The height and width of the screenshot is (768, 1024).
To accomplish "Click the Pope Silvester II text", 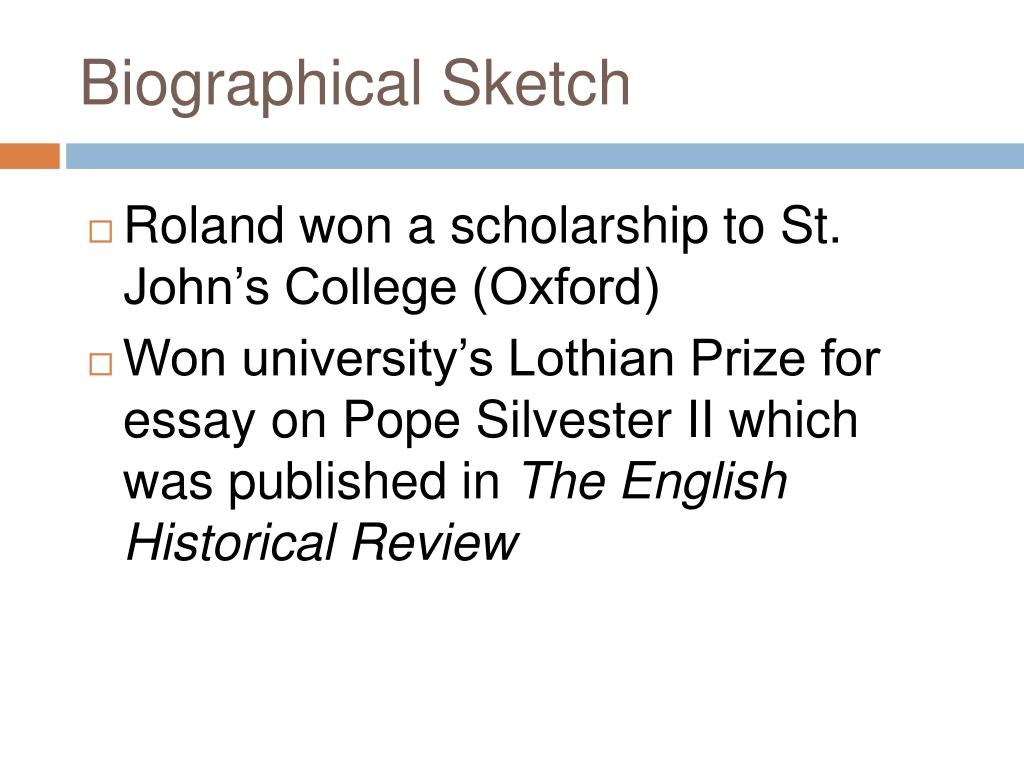I will [x=528, y=420].
